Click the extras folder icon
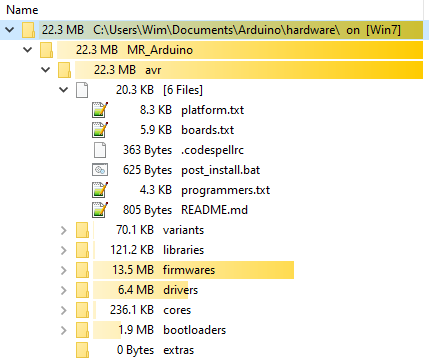 82,350
